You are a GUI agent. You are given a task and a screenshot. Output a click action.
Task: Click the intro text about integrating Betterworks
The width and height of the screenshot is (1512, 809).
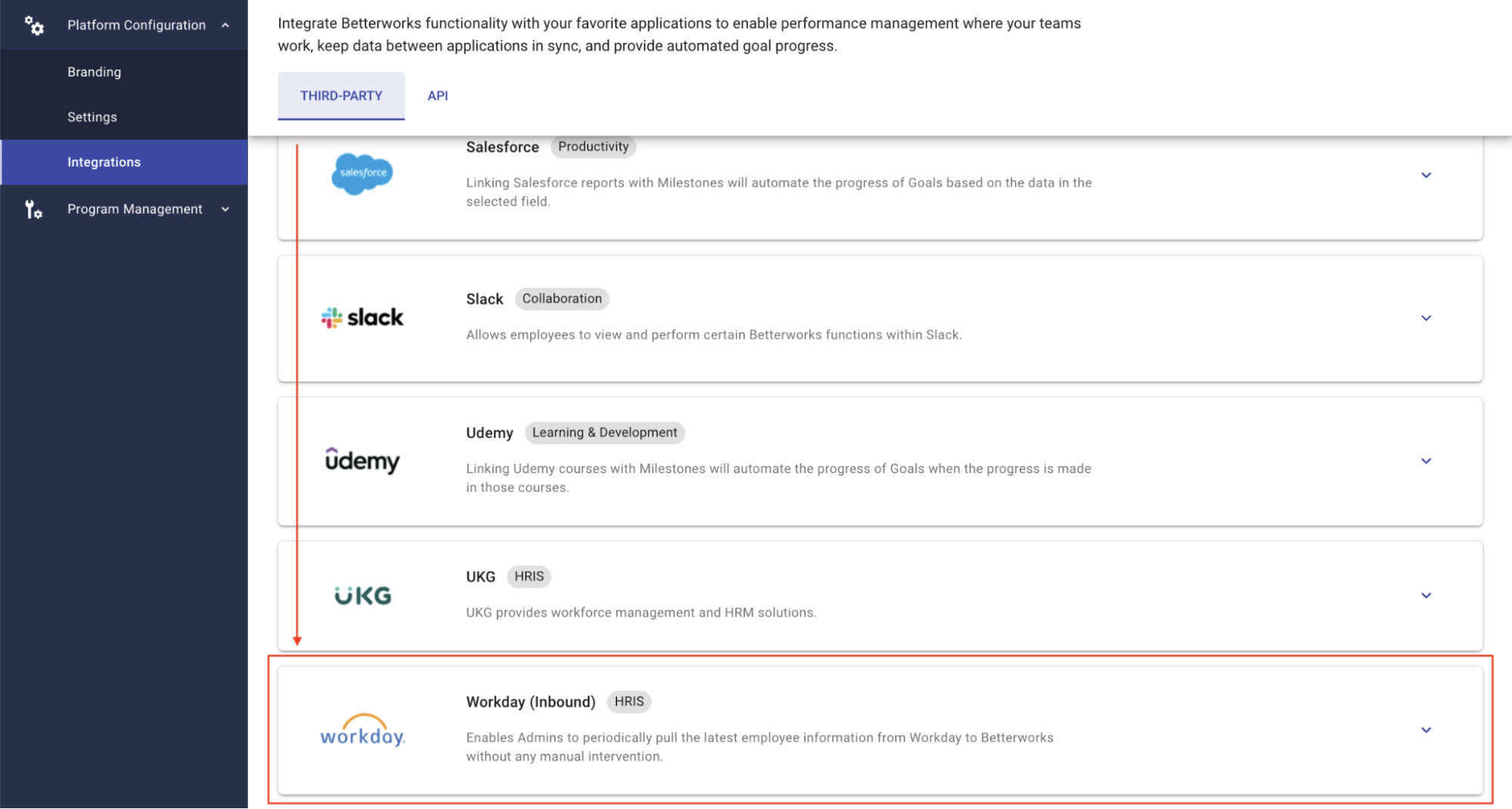pos(679,35)
